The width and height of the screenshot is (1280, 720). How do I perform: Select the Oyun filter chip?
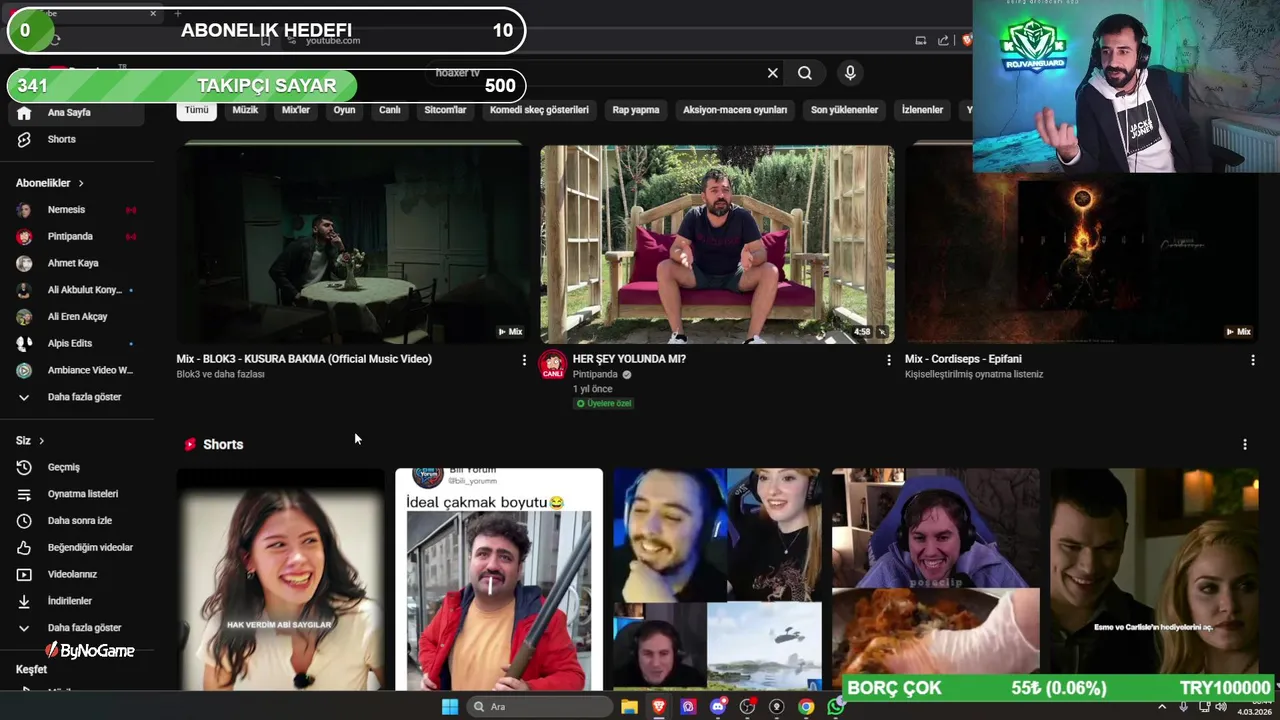point(345,110)
